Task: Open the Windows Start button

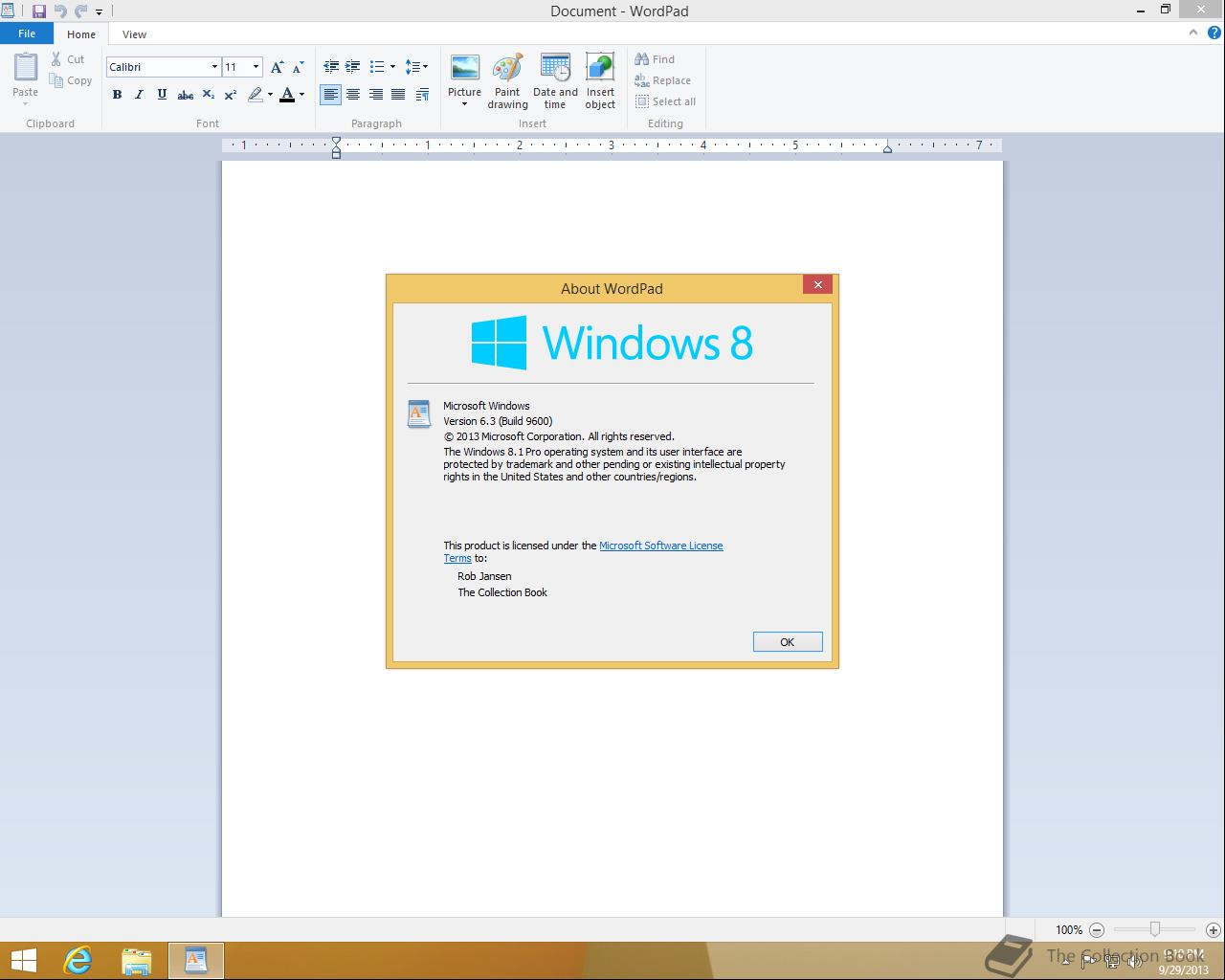Action: 23,961
